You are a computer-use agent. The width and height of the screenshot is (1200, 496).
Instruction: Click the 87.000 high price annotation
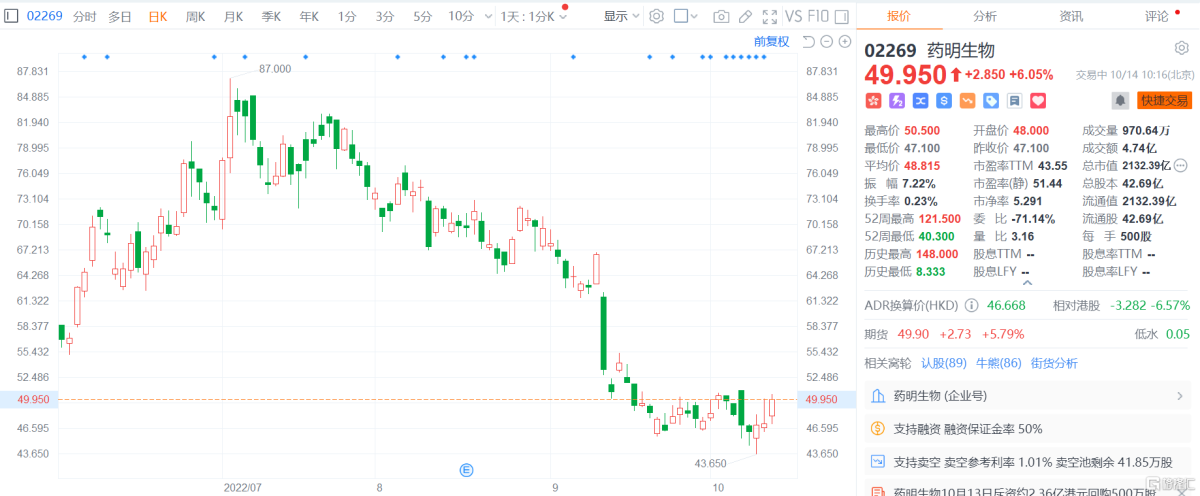coord(275,68)
